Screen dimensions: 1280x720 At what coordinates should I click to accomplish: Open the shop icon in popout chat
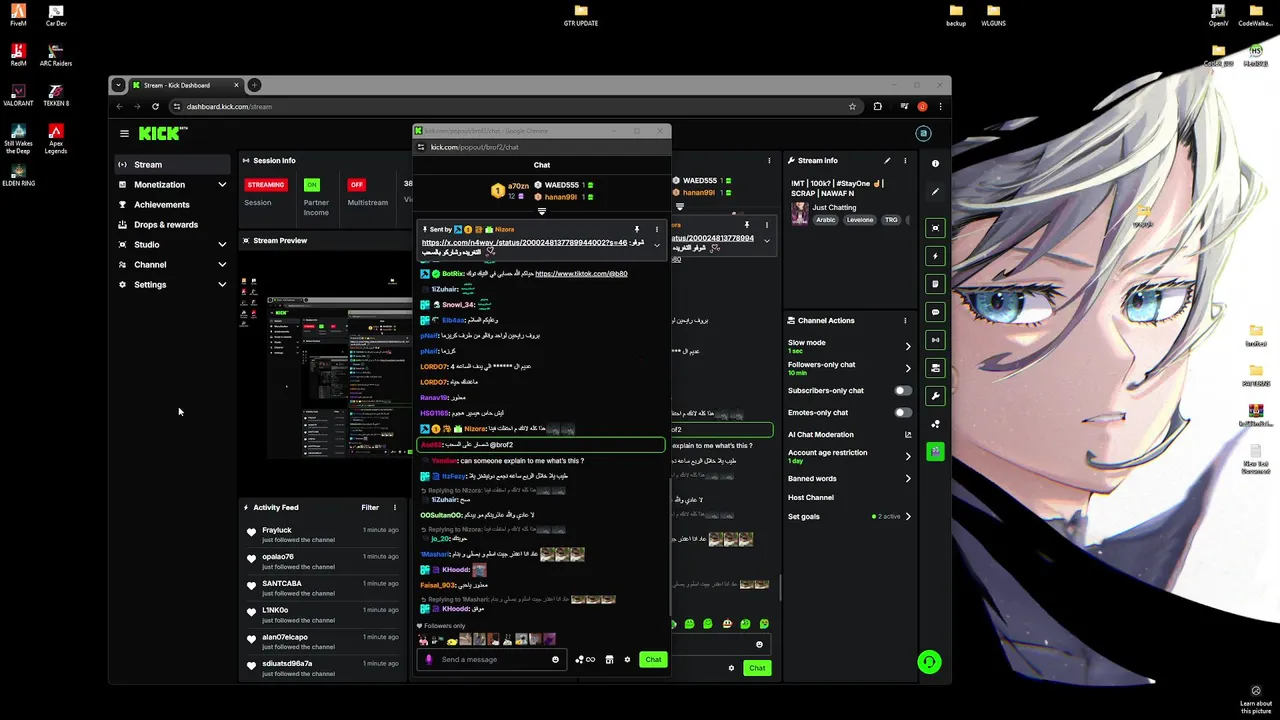tap(609, 659)
